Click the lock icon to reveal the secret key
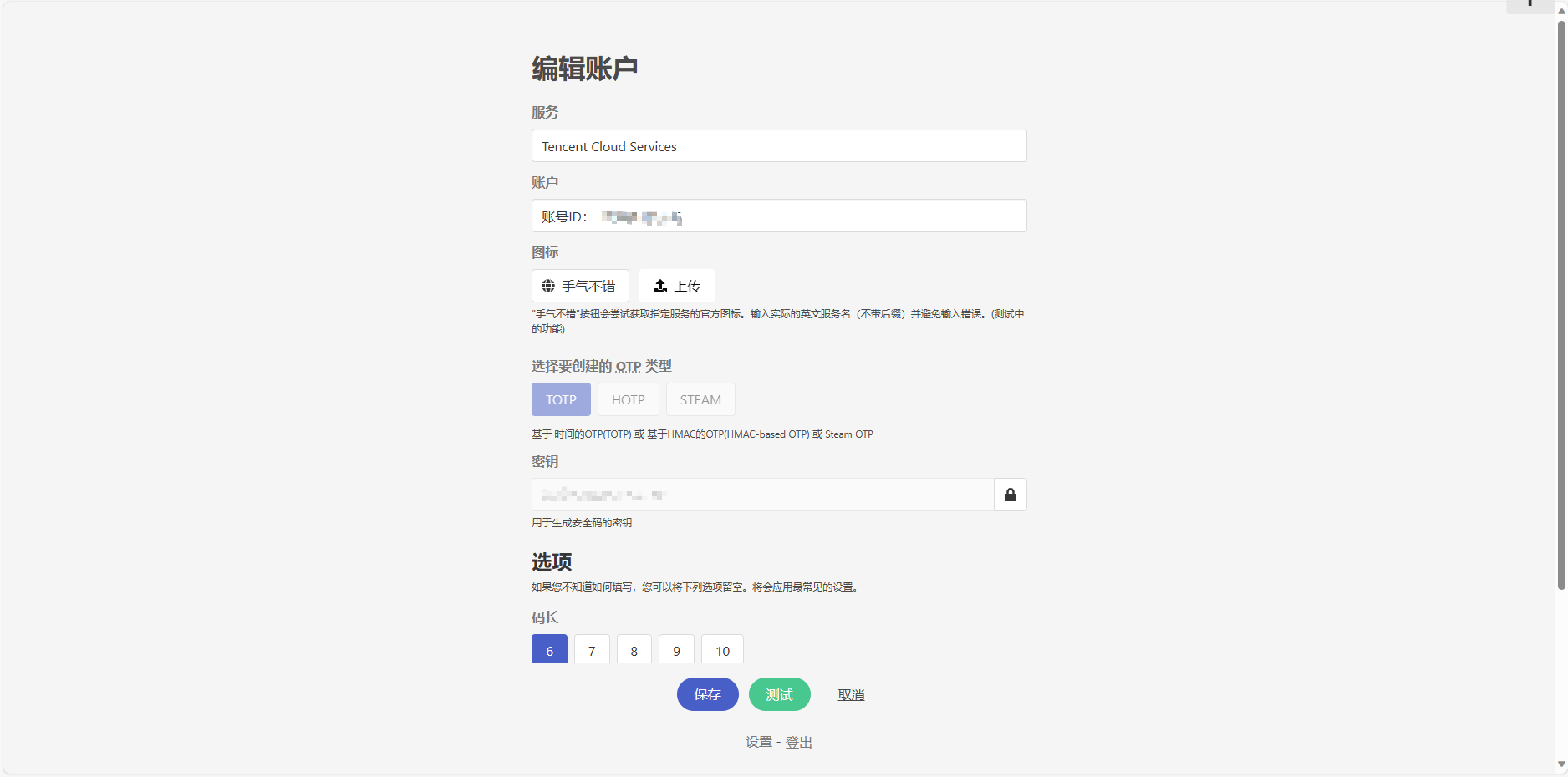Viewport: 1568px width, 777px height. coord(1010,495)
